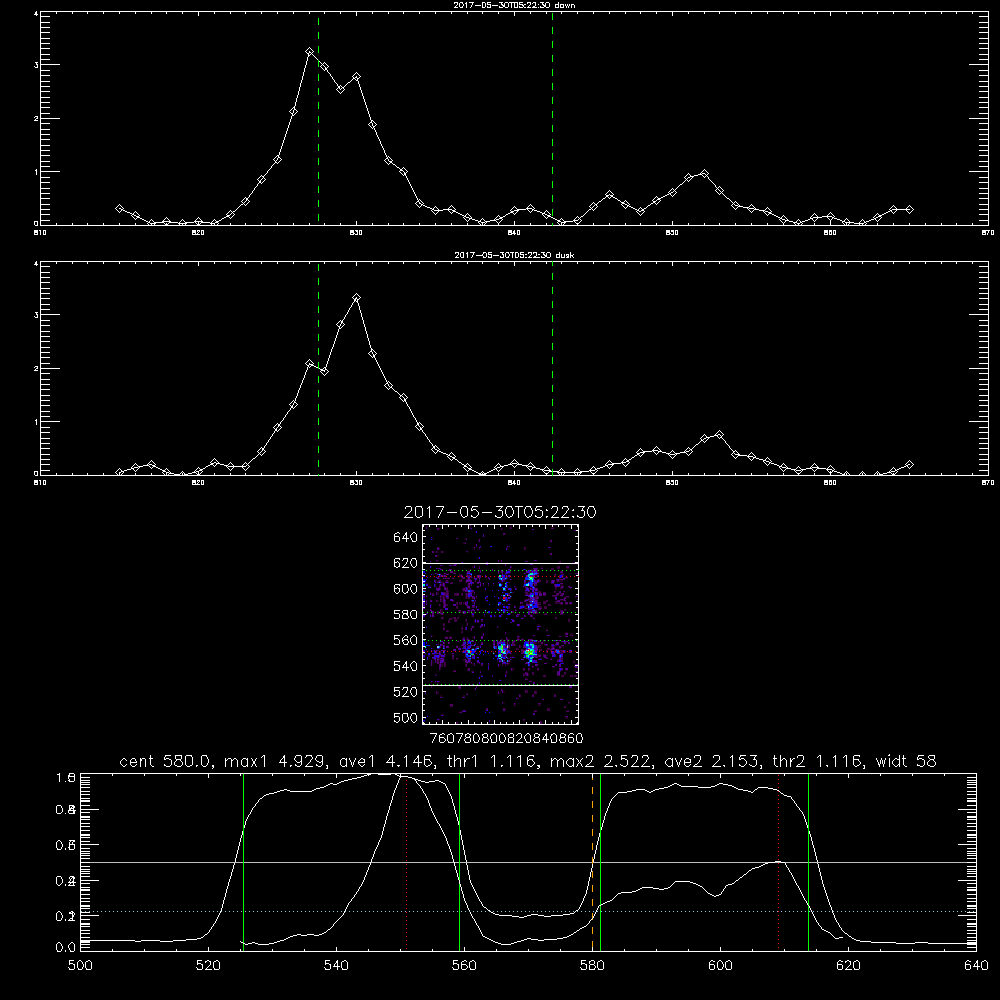The image size is (1000, 1000).
Task: Click the 2 label on dawn plot y-axis
Action: (36, 119)
